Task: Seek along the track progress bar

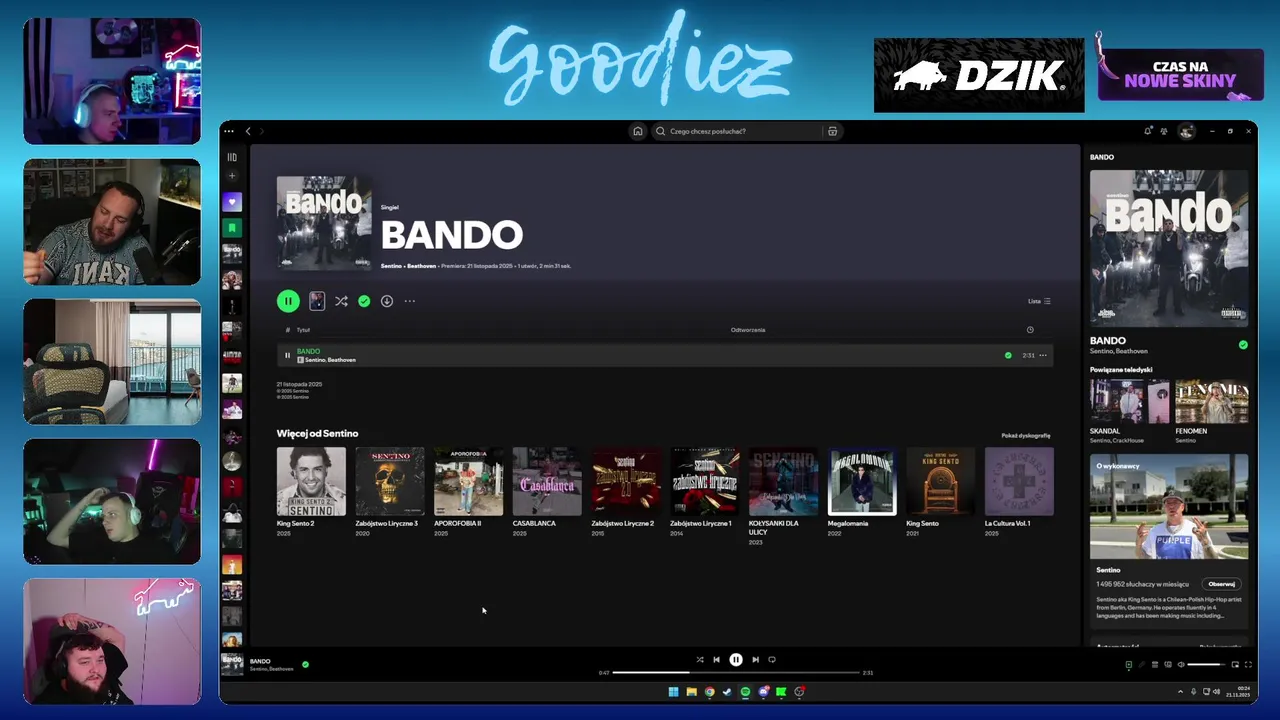Action: [736, 673]
